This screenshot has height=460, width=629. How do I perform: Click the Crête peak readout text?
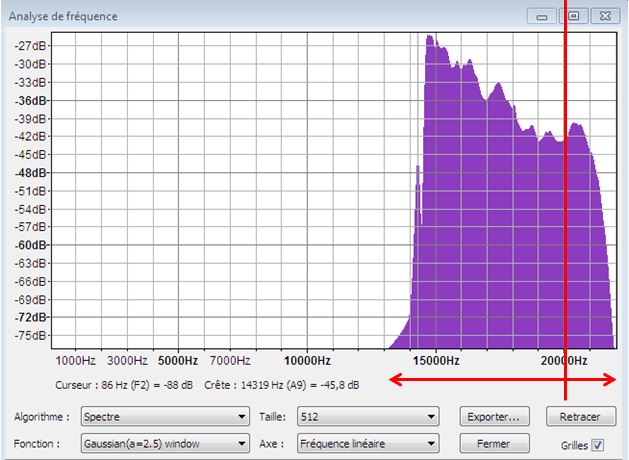click(282, 384)
